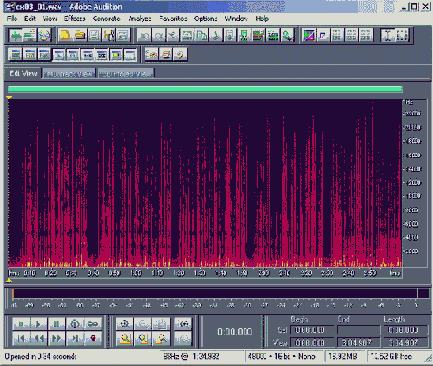The image size is (433, 366).
Task: Click Zoom to Left Edge of Selection icon
Action: click(x=143, y=338)
